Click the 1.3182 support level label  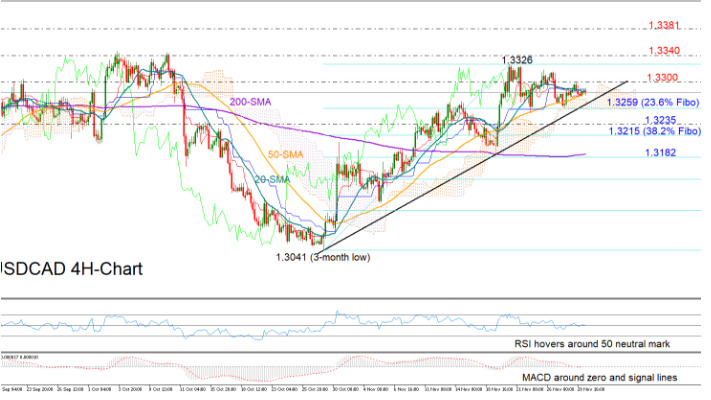tap(660, 153)
